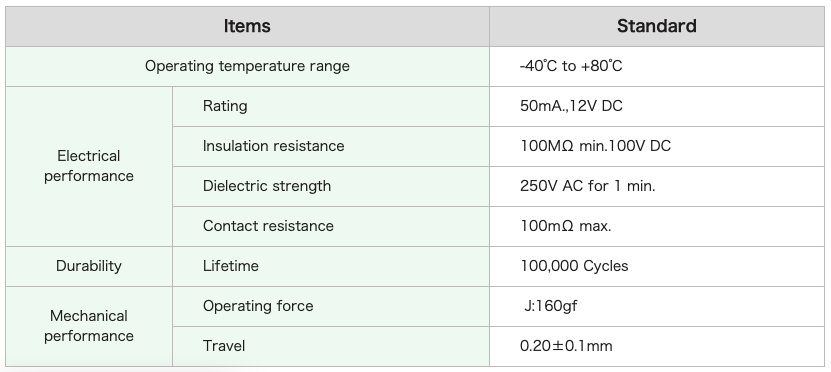The image size is (831, 372).
Task: Click the Operating force label
Action: coord(258,306)
